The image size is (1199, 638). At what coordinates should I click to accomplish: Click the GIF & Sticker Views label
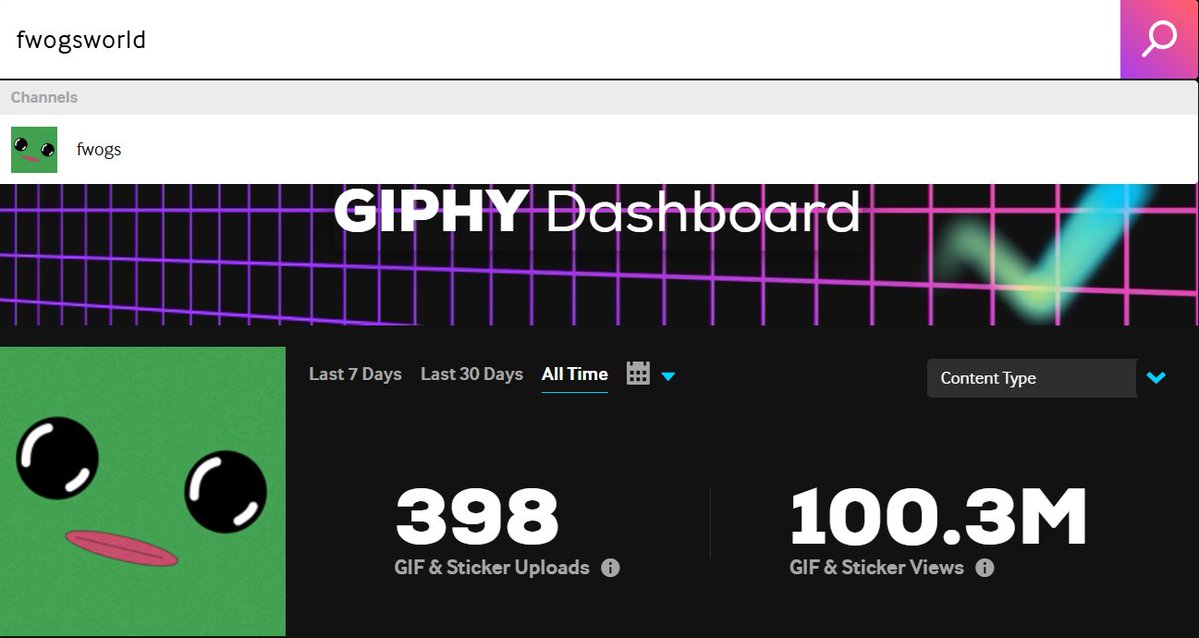tap(876, 568)
